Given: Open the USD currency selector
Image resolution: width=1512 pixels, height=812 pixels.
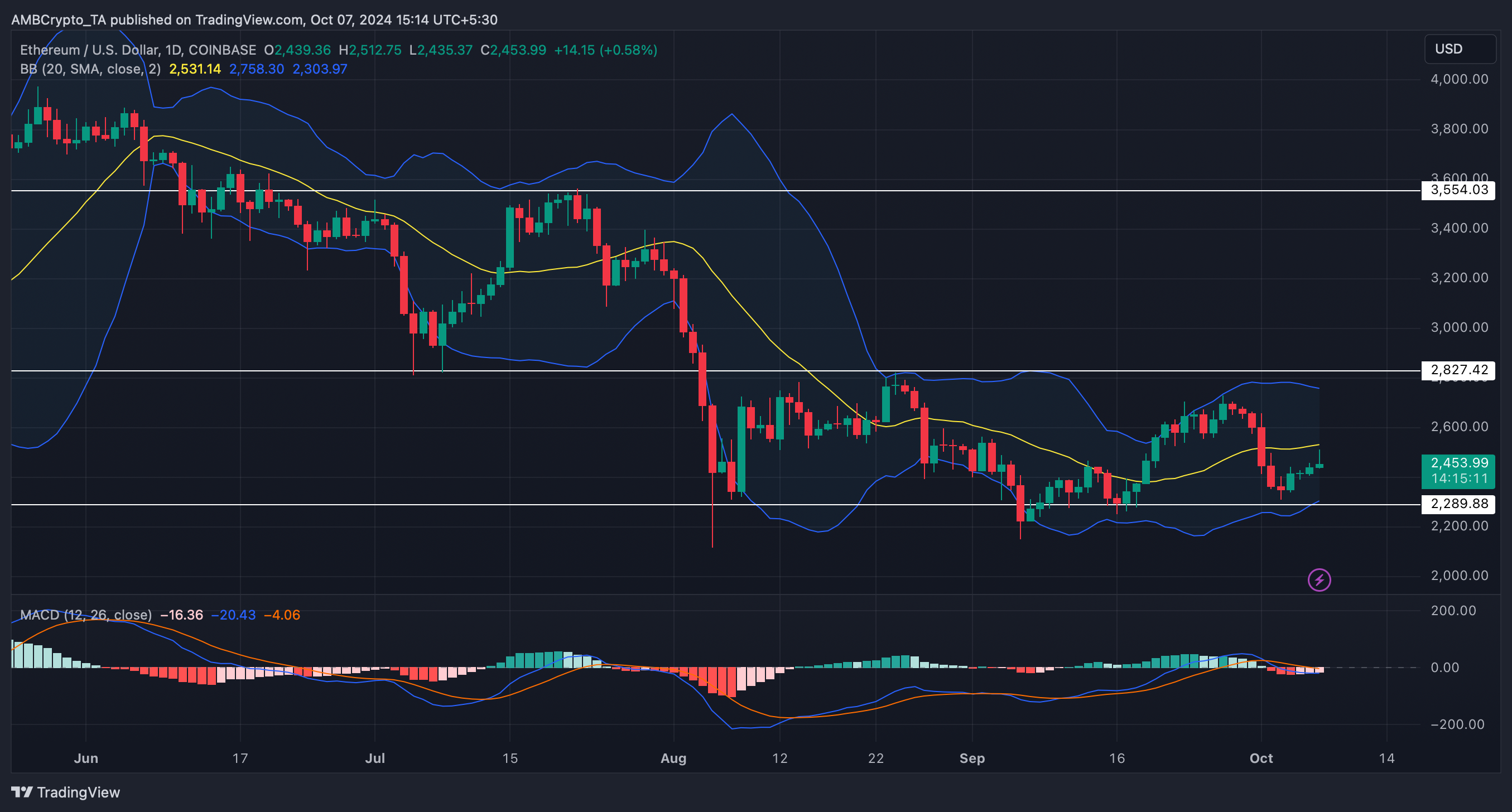Looking at the screenshot, I should 1459,49.
